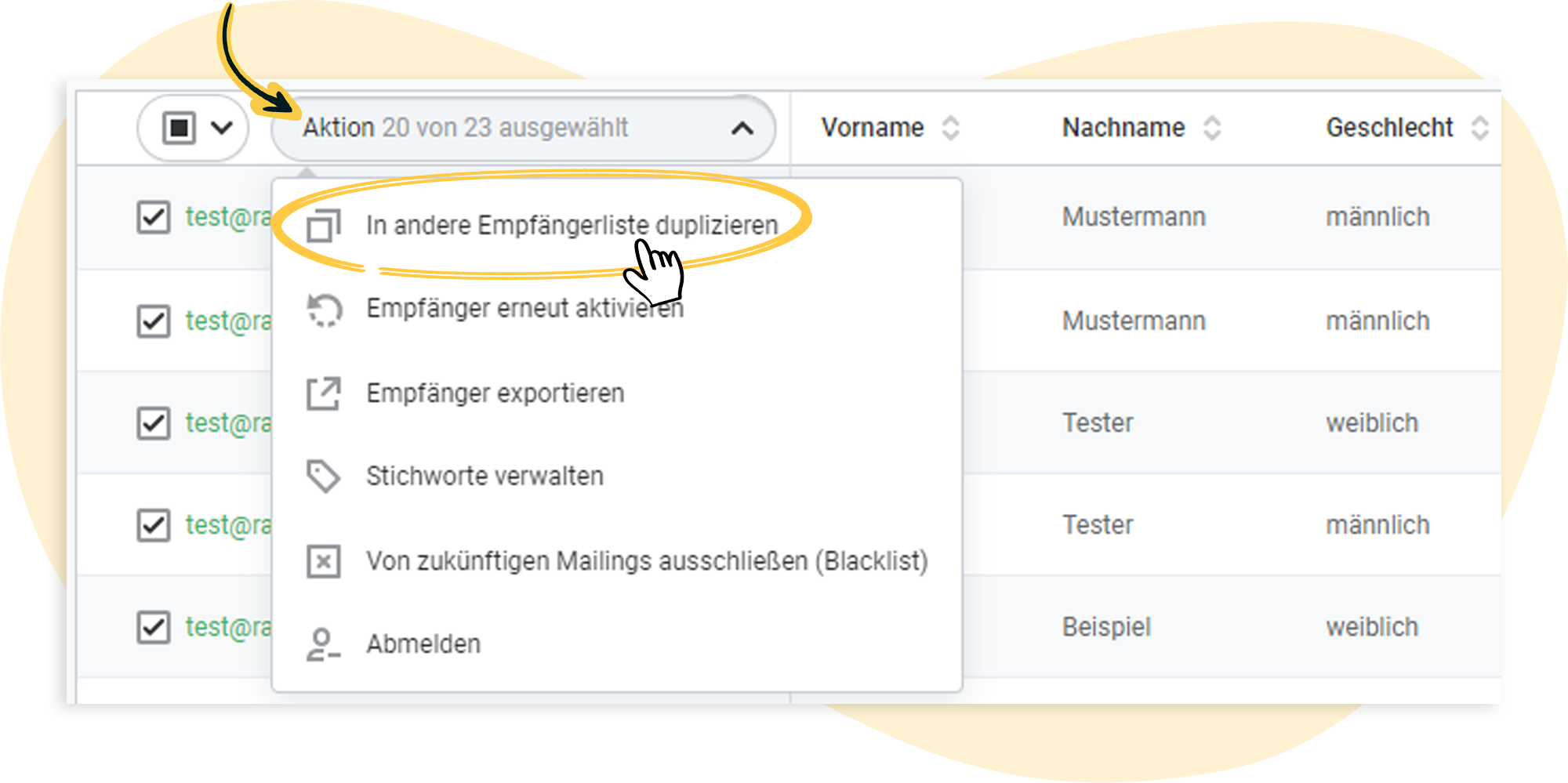Viewport: 1568px width, 783px height.
Task: Open the first test@ email link
Action: (228, 217)
